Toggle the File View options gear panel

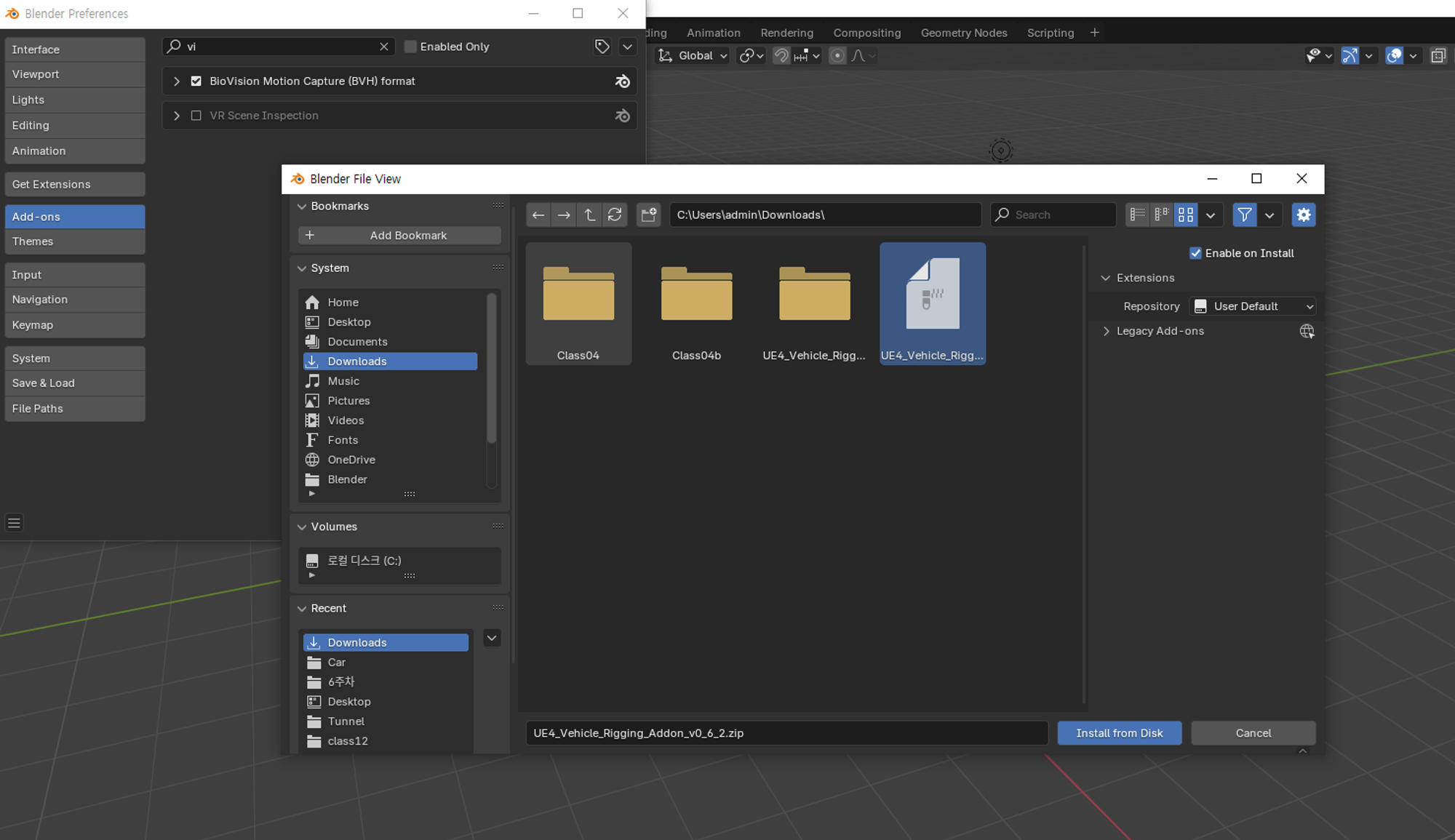tap(1304, 215)
